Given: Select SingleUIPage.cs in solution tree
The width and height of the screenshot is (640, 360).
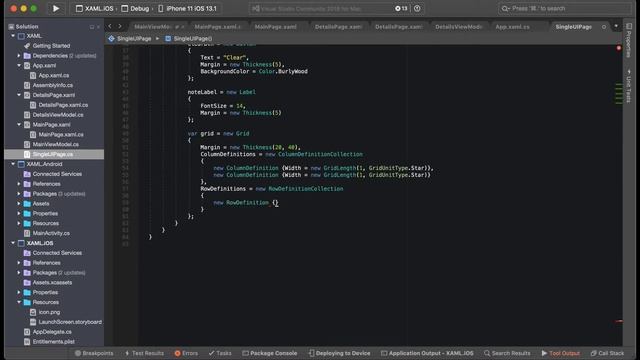Looking at the screenshot, I should pos(54,154).
